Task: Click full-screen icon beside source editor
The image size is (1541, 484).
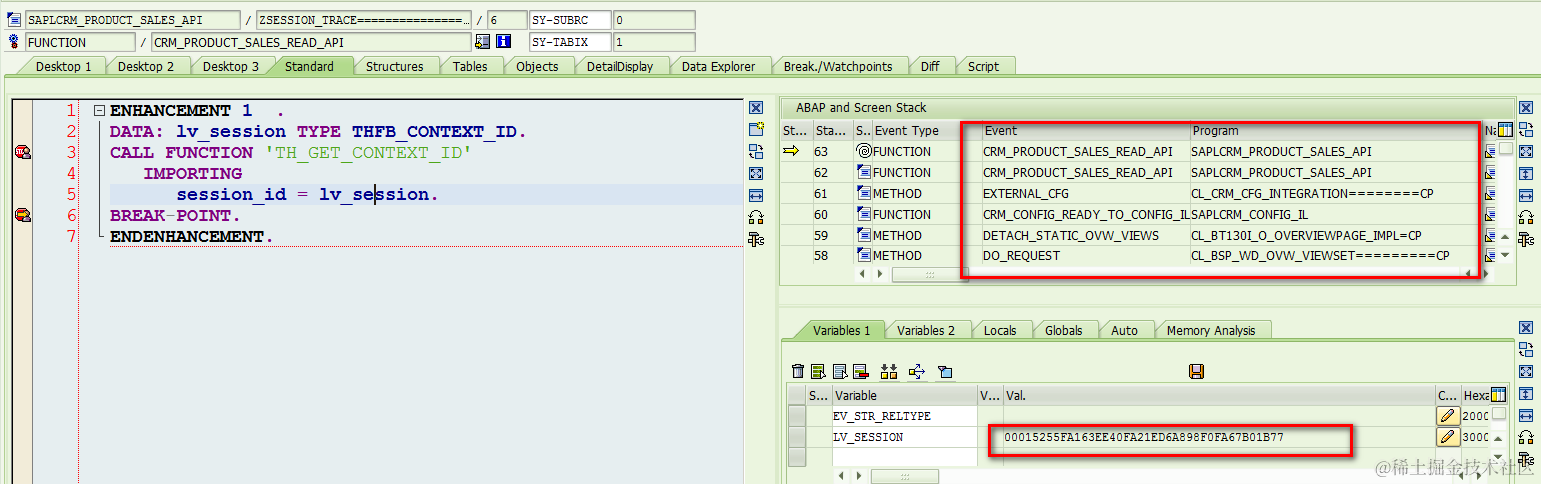Action: 756,174
